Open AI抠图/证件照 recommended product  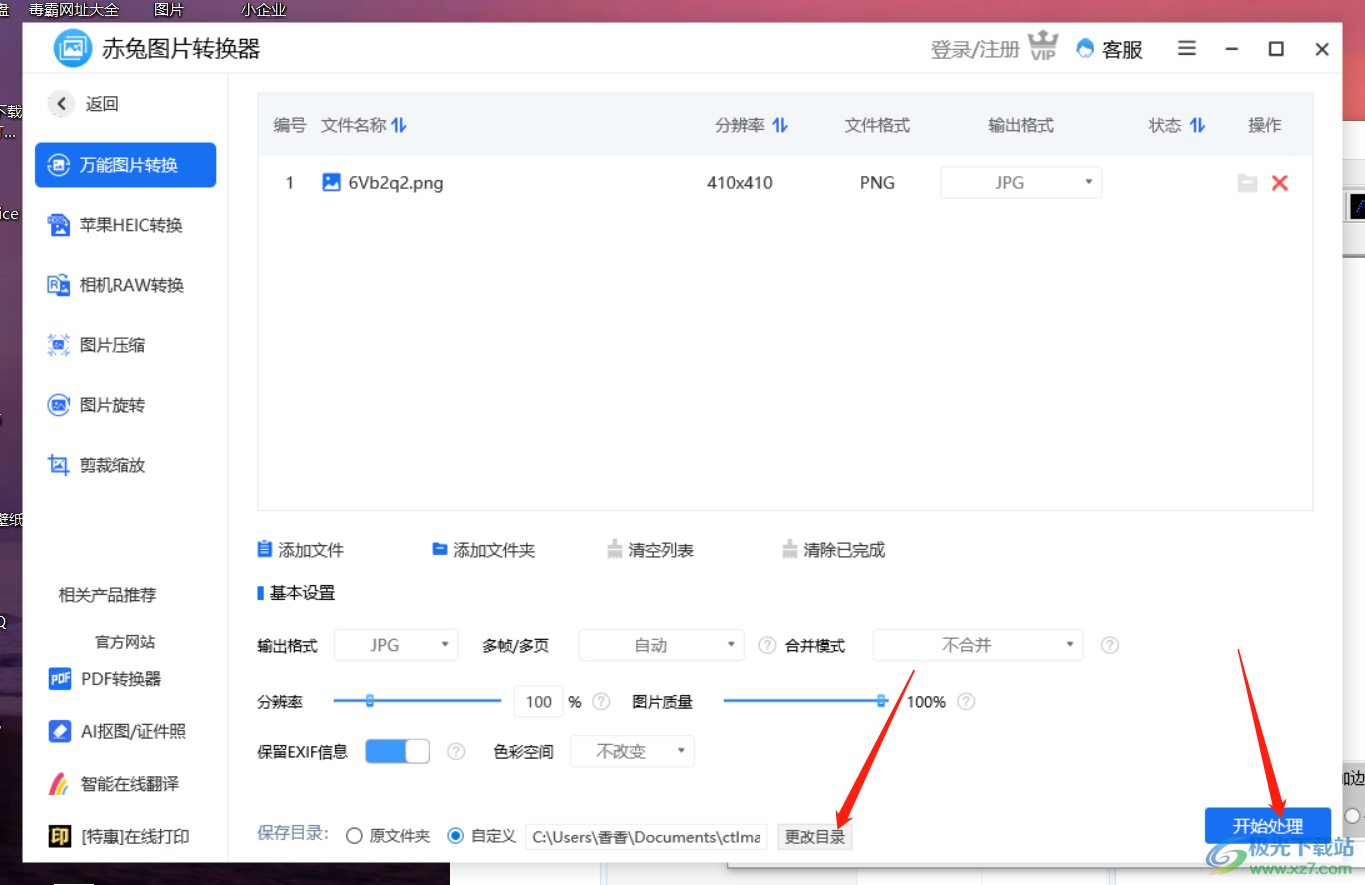[x=117, y=731]
